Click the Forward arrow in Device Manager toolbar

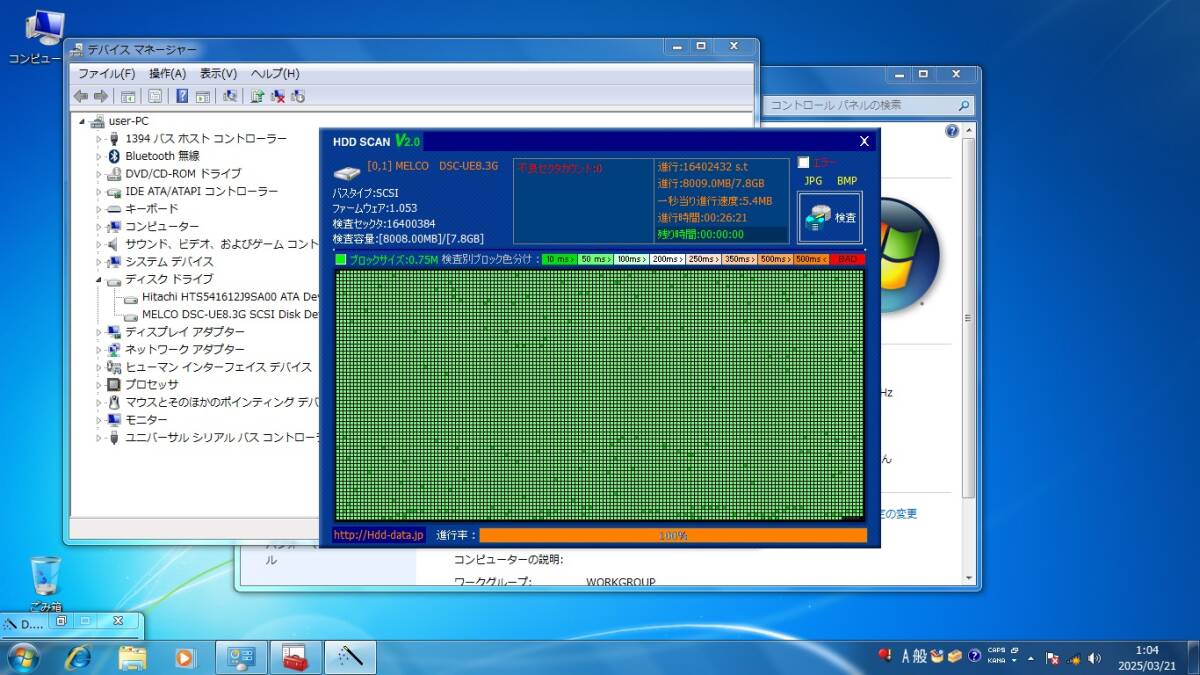pos(100,96)
